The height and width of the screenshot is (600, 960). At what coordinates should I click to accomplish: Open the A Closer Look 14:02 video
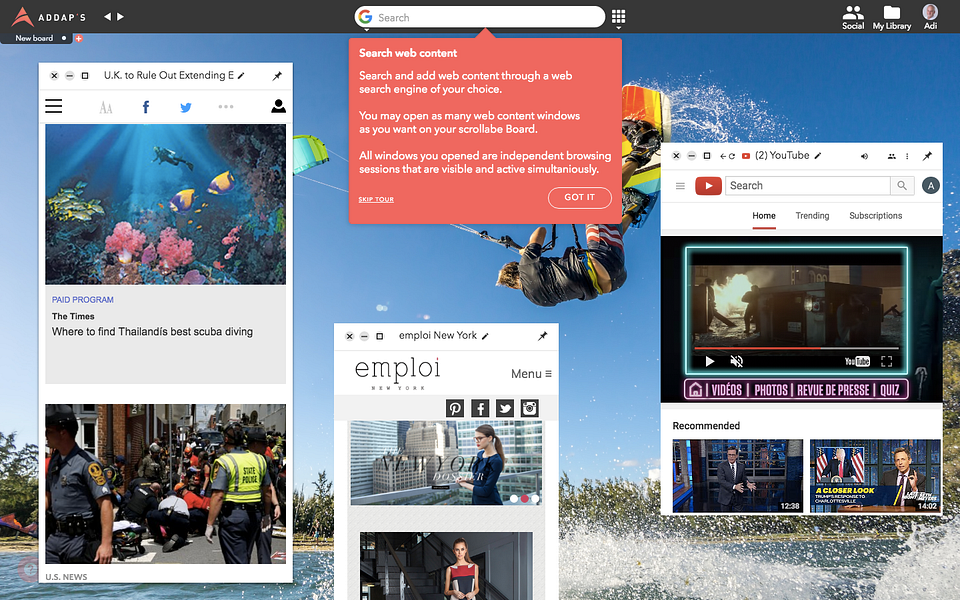point(875,476)
